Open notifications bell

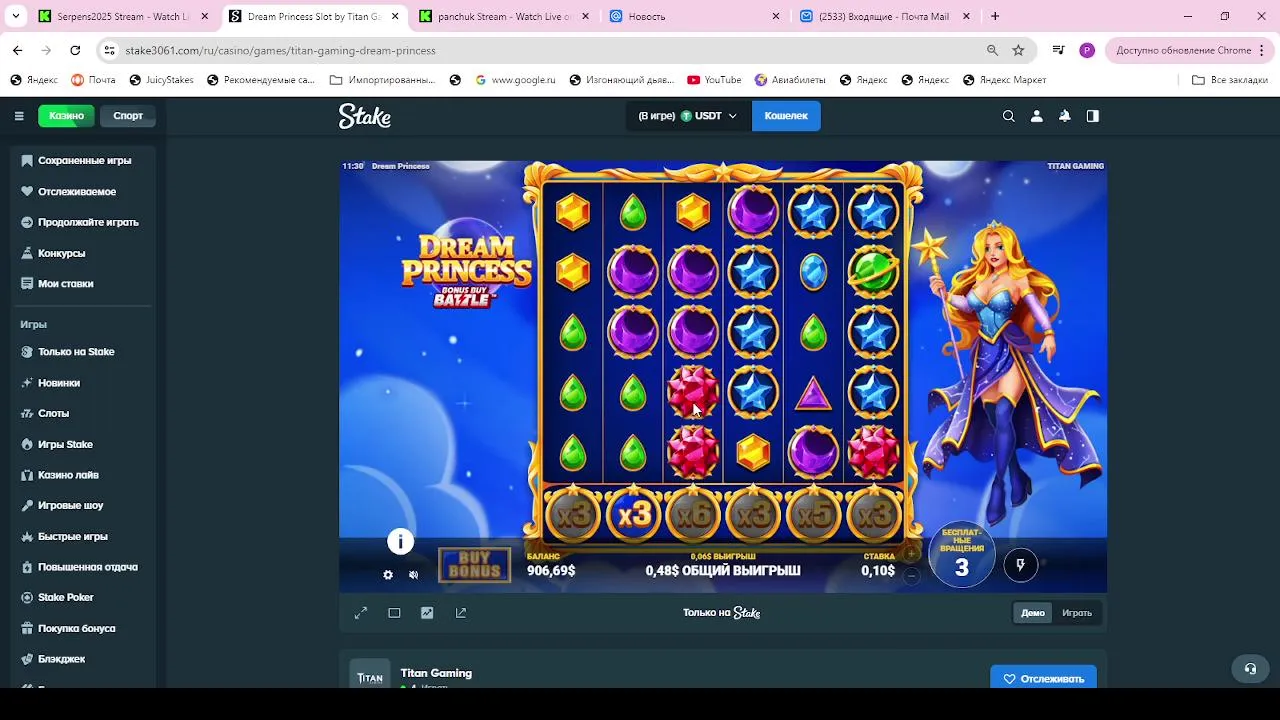(1065, 116)
